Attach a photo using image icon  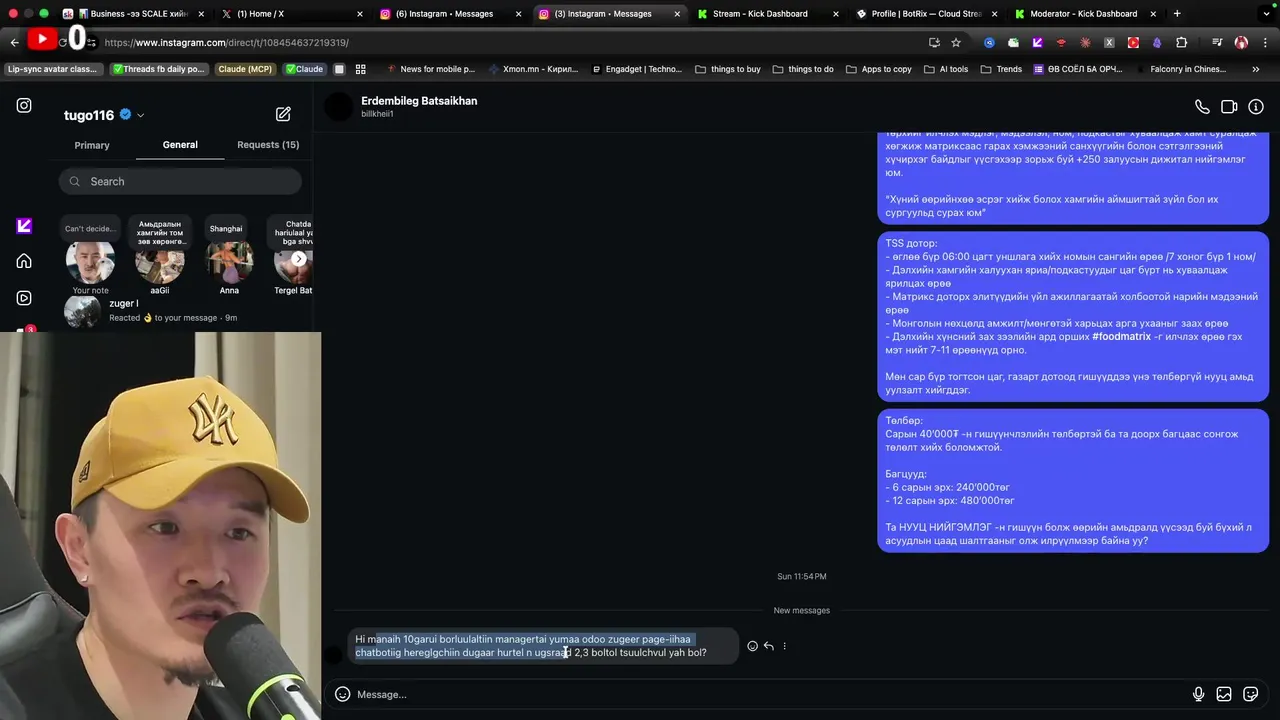[1224, 694]
